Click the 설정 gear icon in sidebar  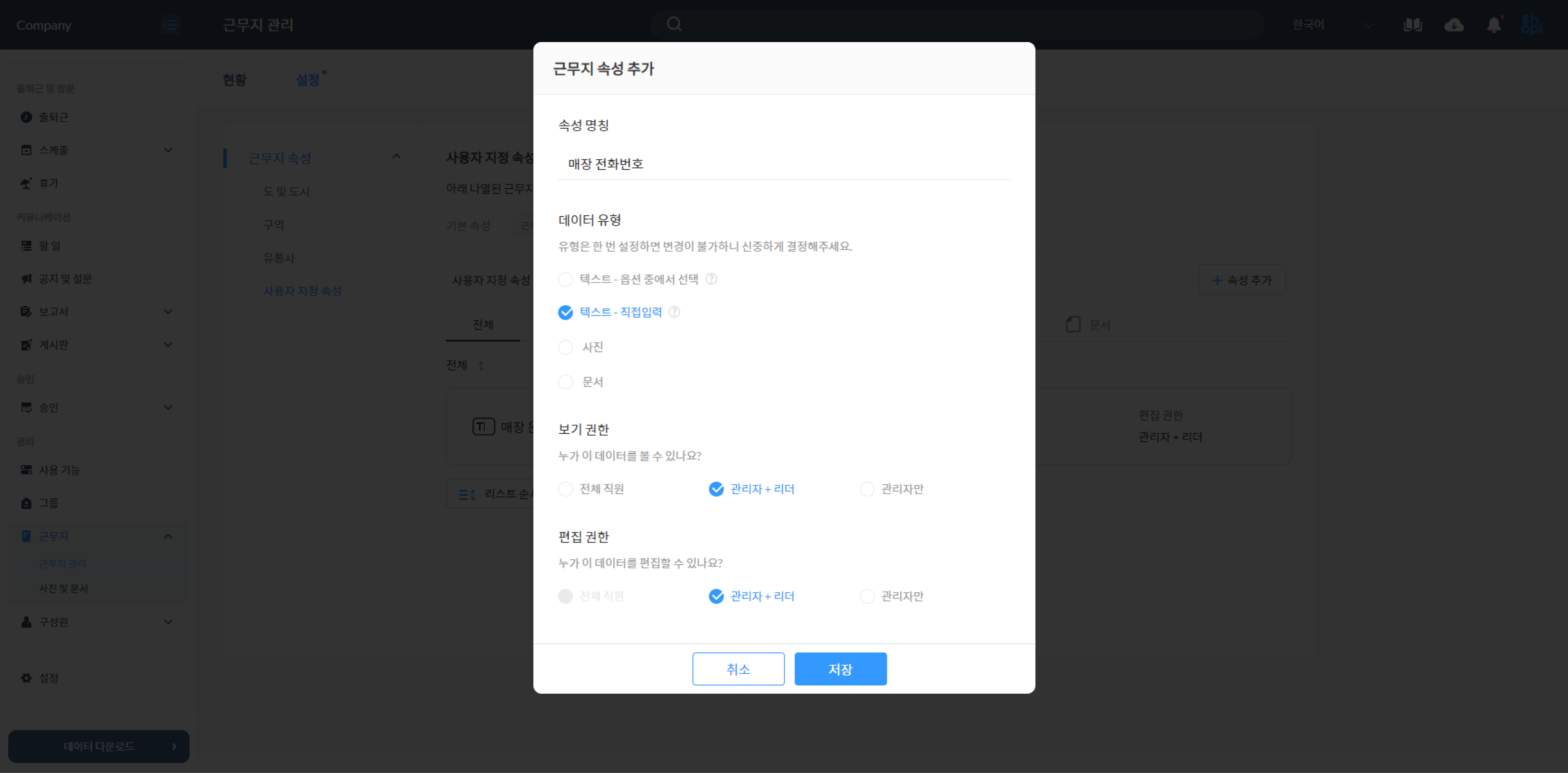26,678
